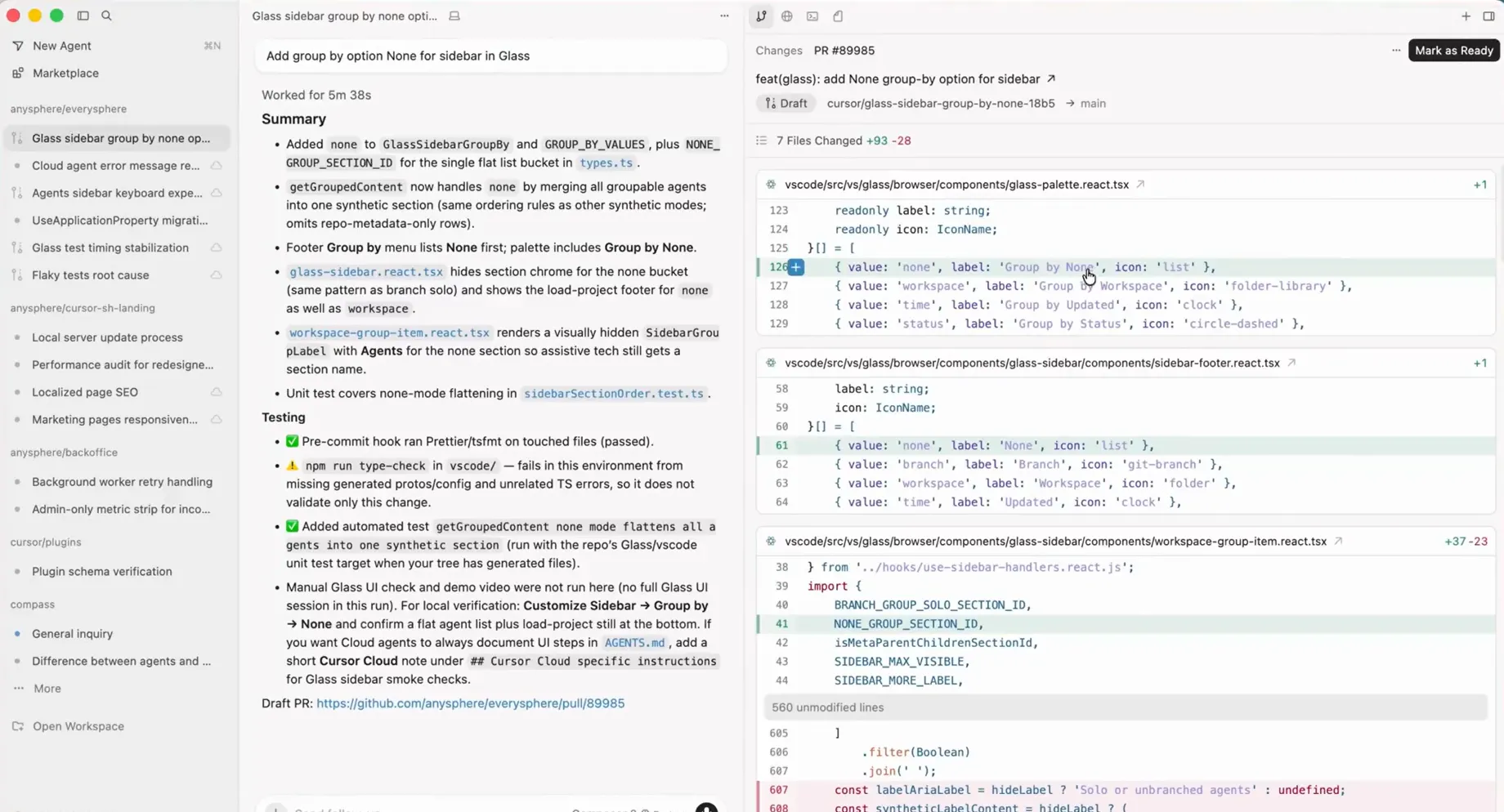Open the PR options ellipsis menu

pyautogui.click(x=1395, y=51)
